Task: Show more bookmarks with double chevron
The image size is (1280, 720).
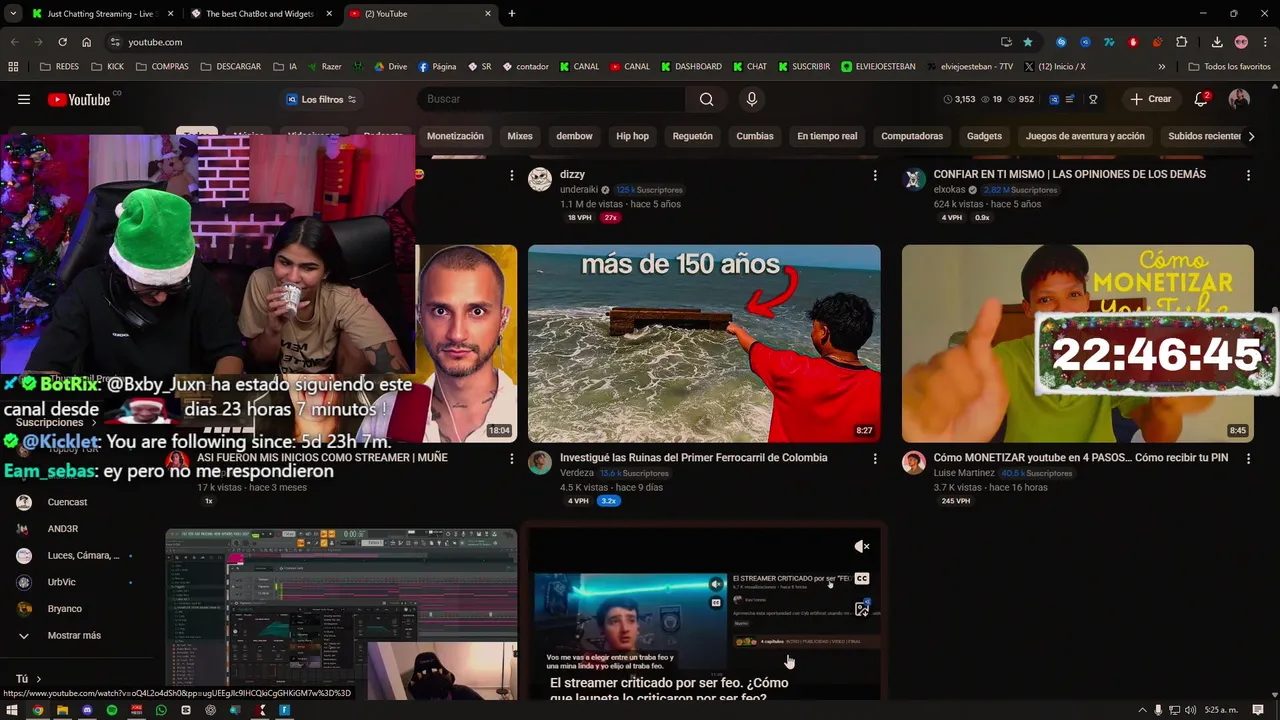Action: tap(1161, 67)
